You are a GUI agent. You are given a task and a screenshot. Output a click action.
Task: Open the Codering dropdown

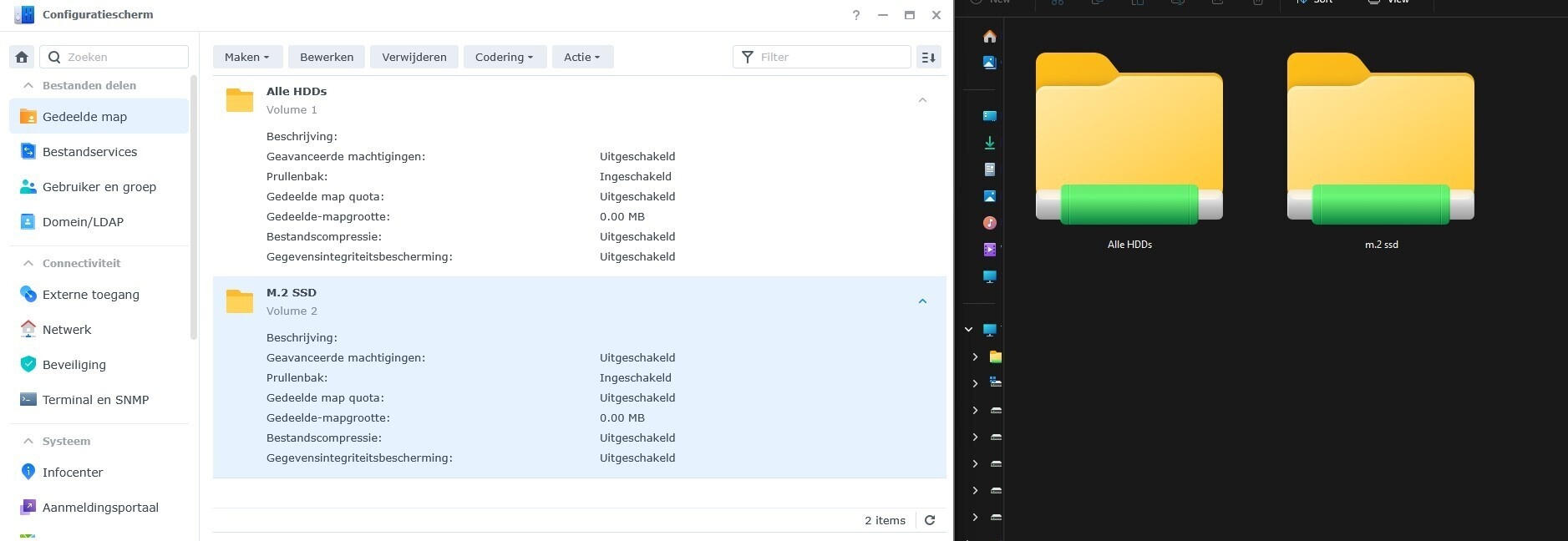click(505, 57)
